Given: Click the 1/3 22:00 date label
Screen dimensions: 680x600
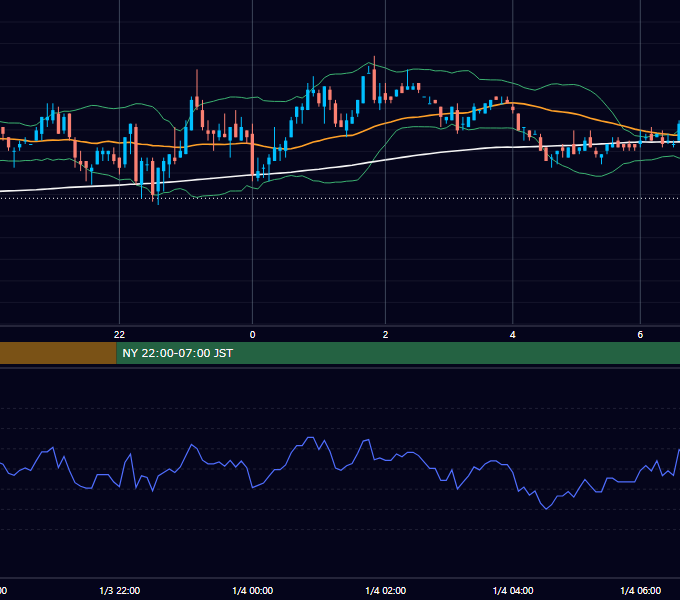Looking at the screenshot, I should coord(120,590).
